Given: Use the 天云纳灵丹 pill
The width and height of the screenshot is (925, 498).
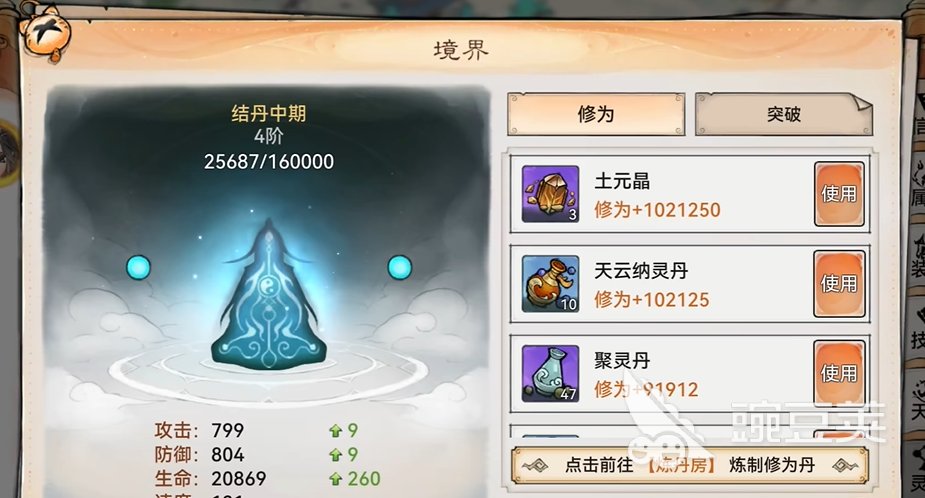Looking at the screenshot, I should pyautogui.click(x=839, y=284).
